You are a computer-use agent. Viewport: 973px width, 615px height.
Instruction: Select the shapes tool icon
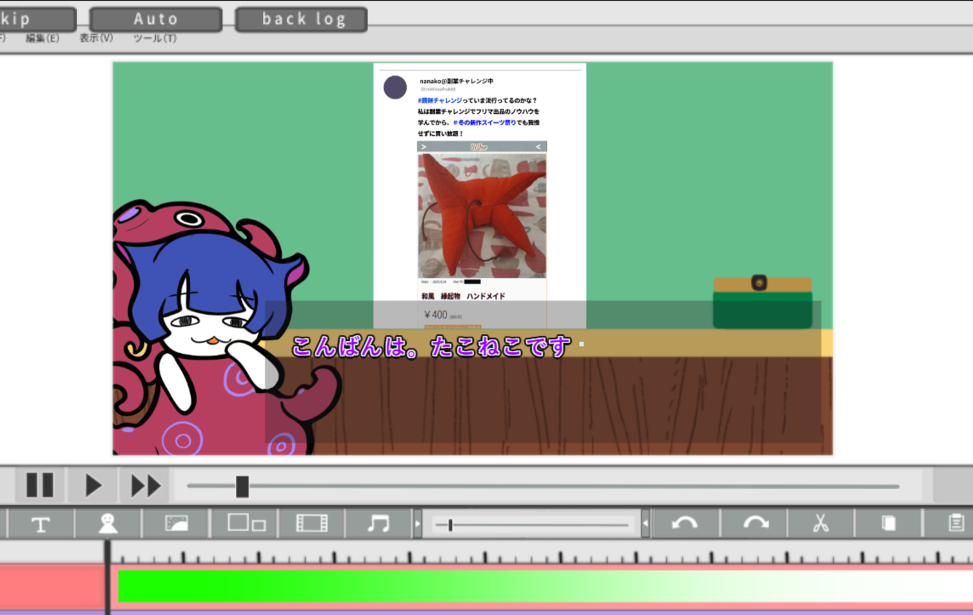tap(246, 523)
